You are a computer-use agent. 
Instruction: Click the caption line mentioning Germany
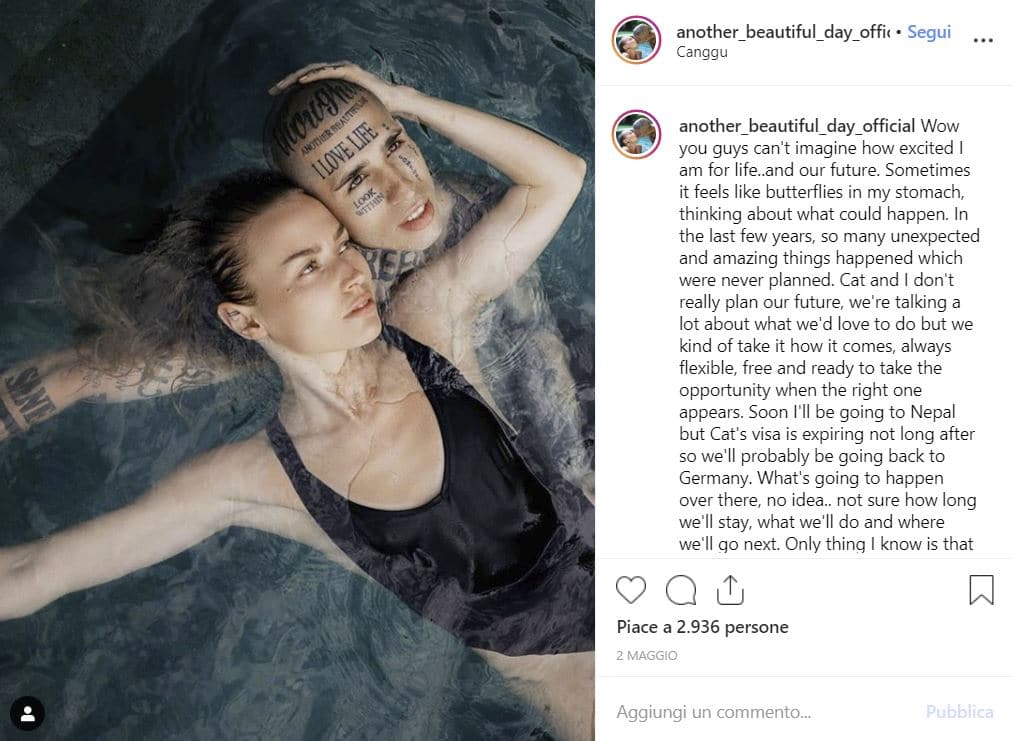pyautogui.click(x=811, y=478)
